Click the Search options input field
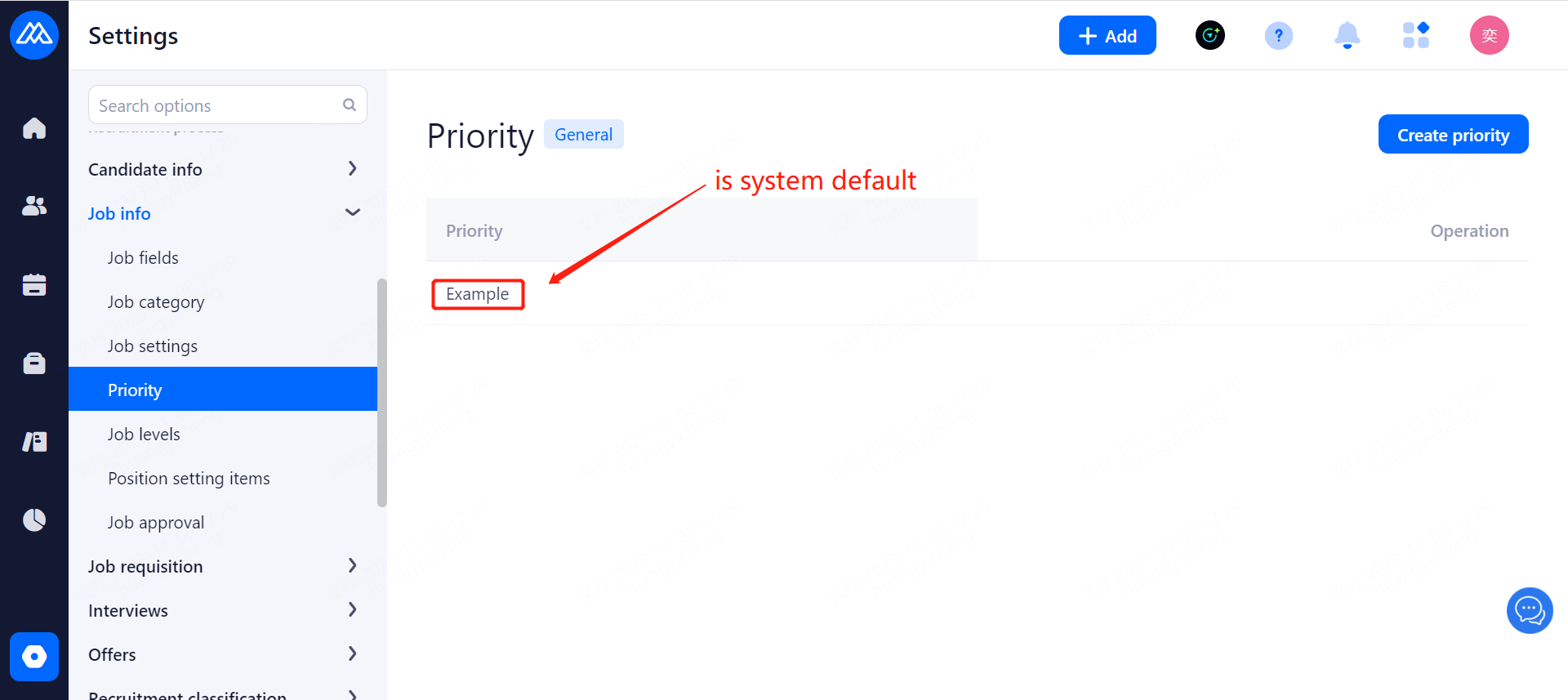 [x=216, y=105]
